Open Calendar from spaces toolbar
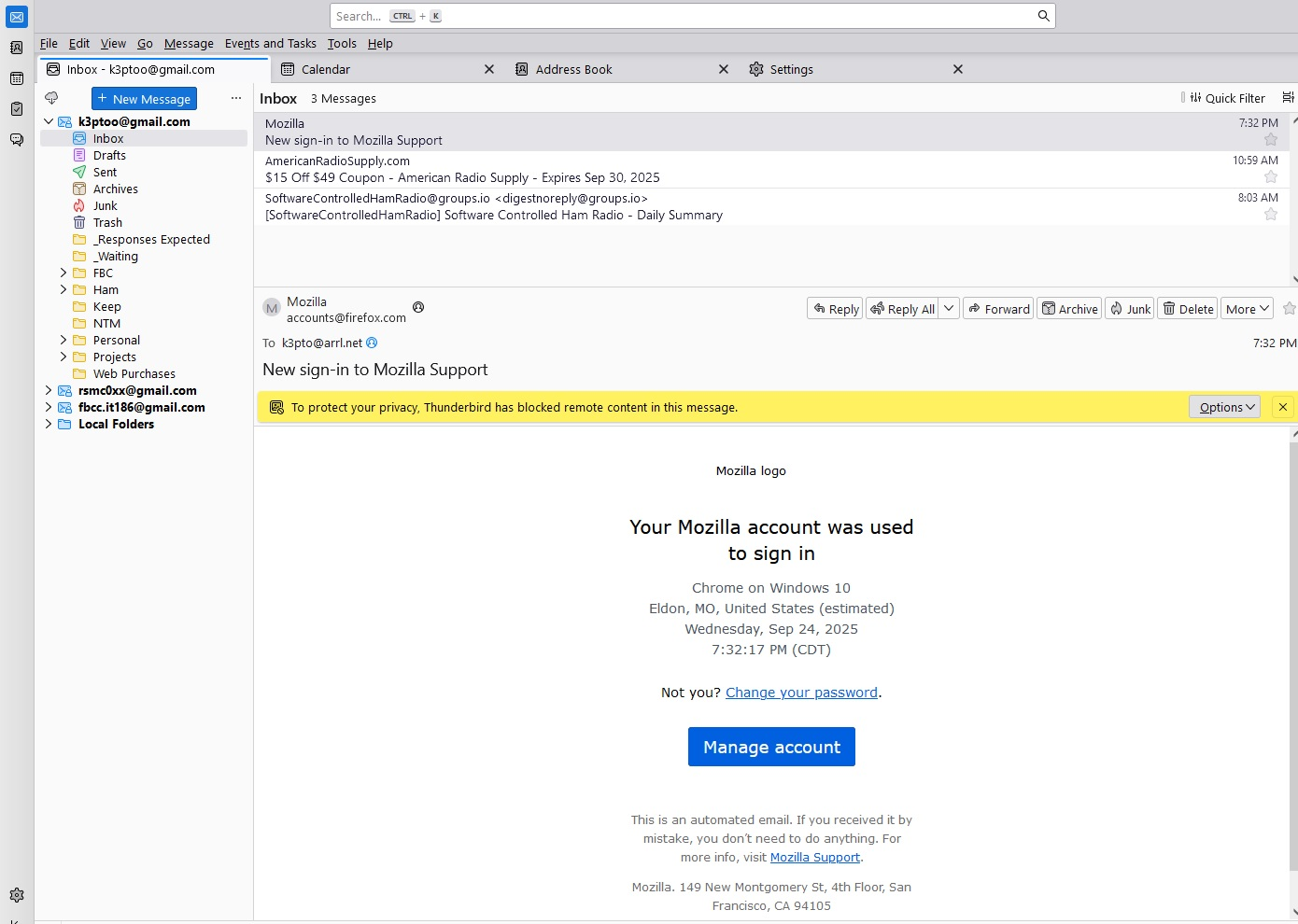This screenshot has height=924, width=1298. pos(17,78)
